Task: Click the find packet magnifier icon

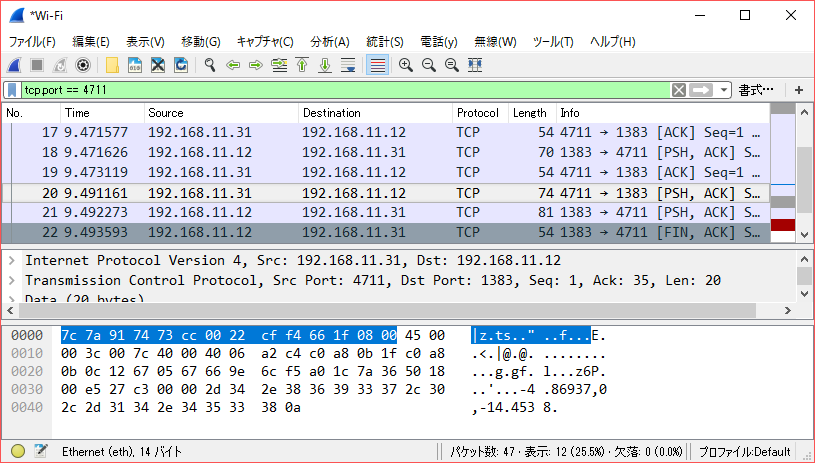Action: click(x=210, y=65)
